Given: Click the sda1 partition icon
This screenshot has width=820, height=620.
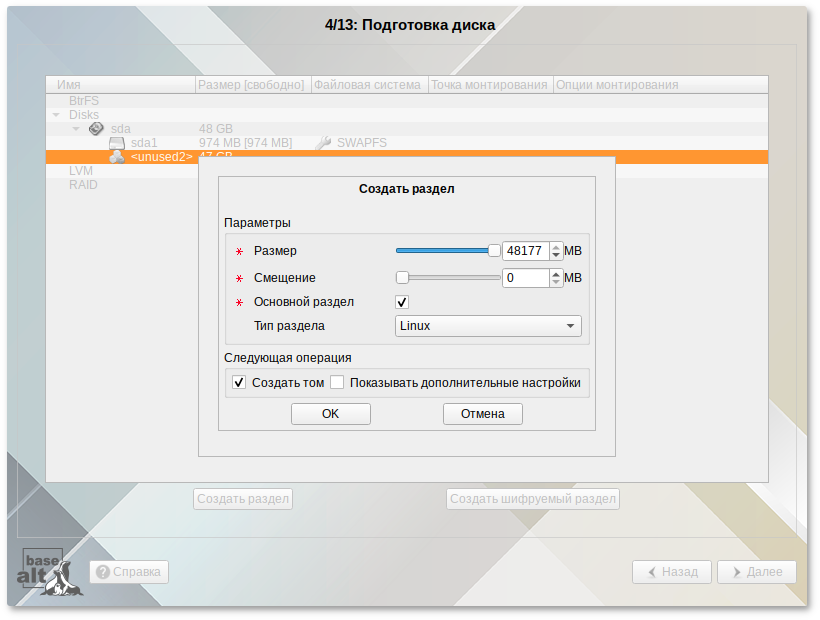Looking at the screenshot, I should coord(115,142).
